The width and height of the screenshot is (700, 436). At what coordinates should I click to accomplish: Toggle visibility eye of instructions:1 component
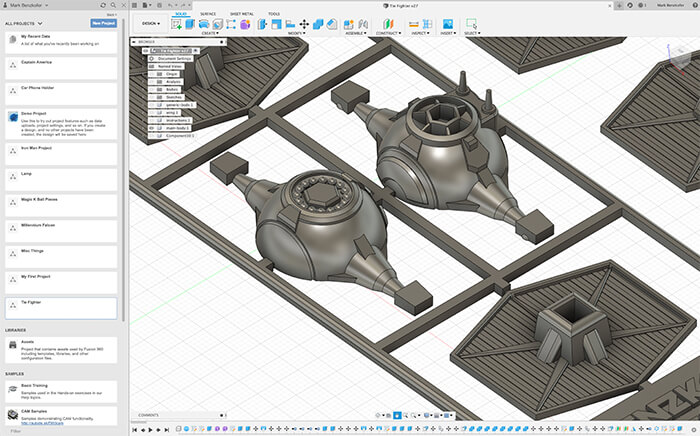tap(152, 120)
